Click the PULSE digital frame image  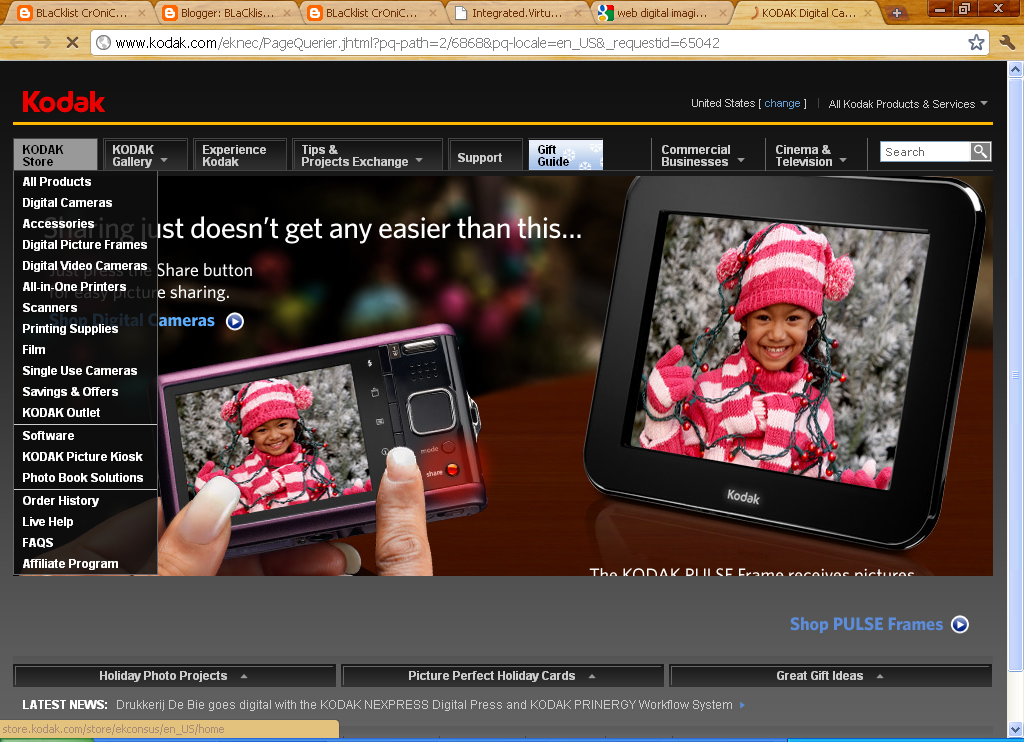784,361
